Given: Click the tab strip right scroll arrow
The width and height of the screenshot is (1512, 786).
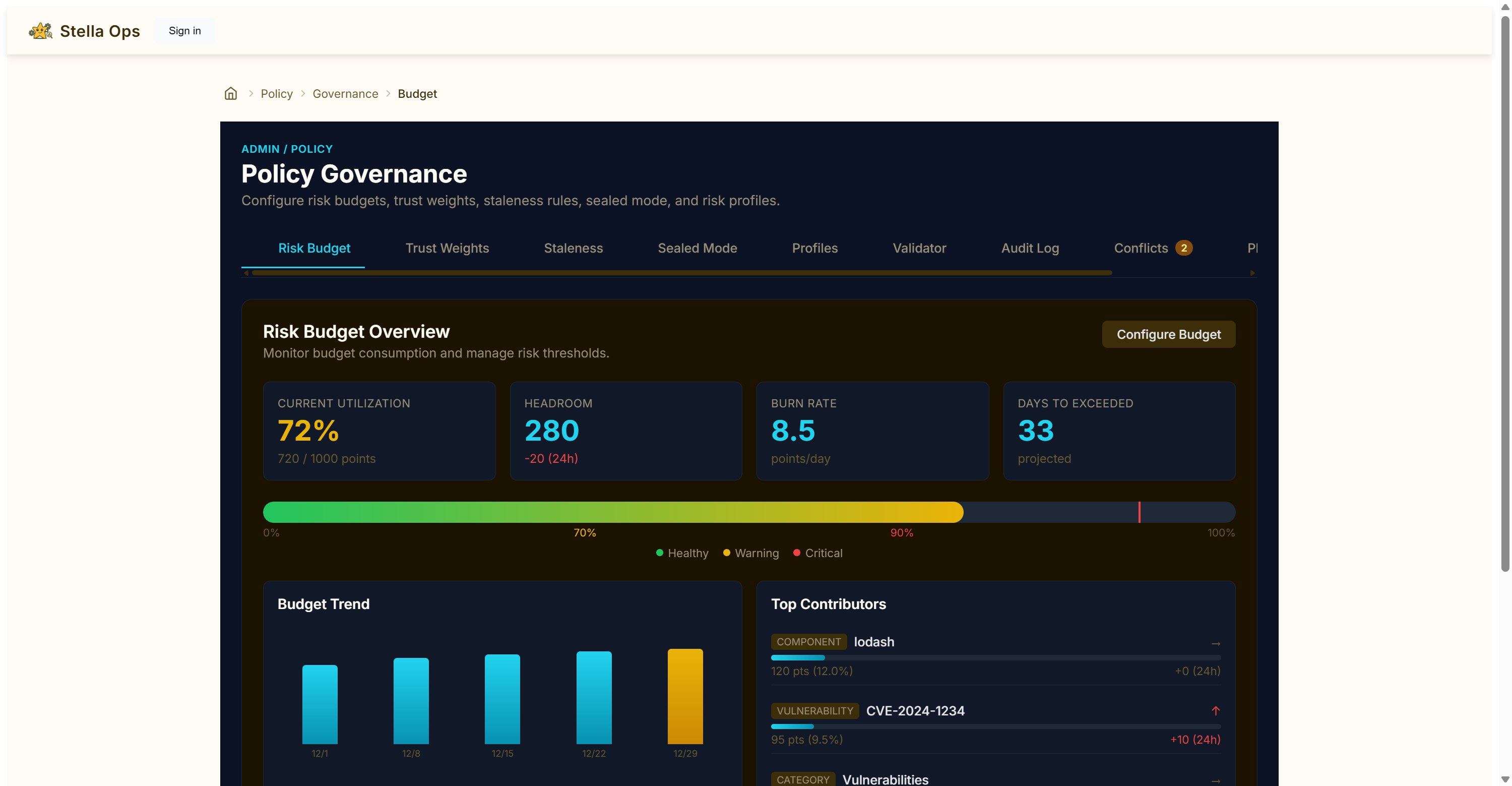Looking at the screenshot, I should [x=1252, y=273].
